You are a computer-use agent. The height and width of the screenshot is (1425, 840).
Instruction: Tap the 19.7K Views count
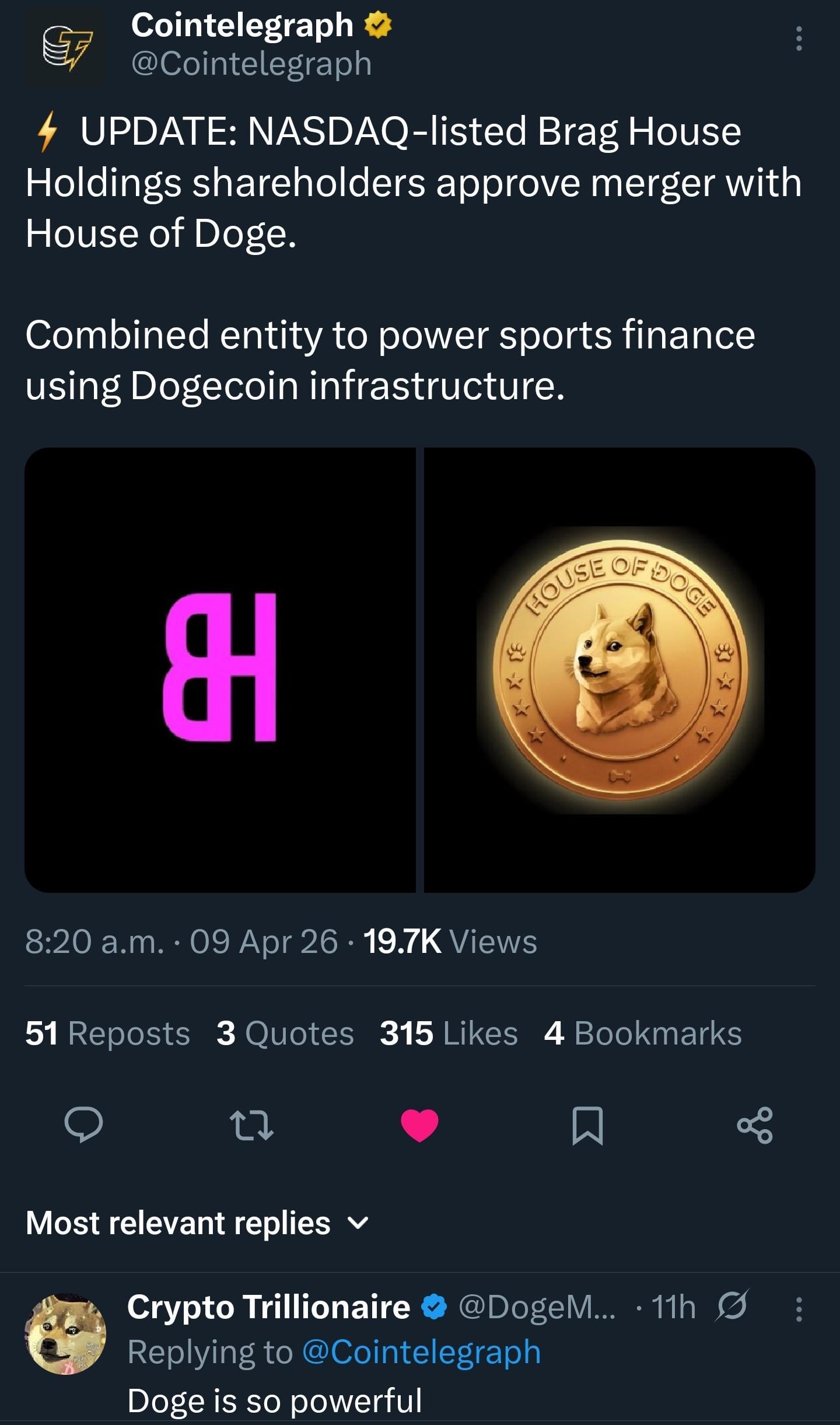pos(449,941)
